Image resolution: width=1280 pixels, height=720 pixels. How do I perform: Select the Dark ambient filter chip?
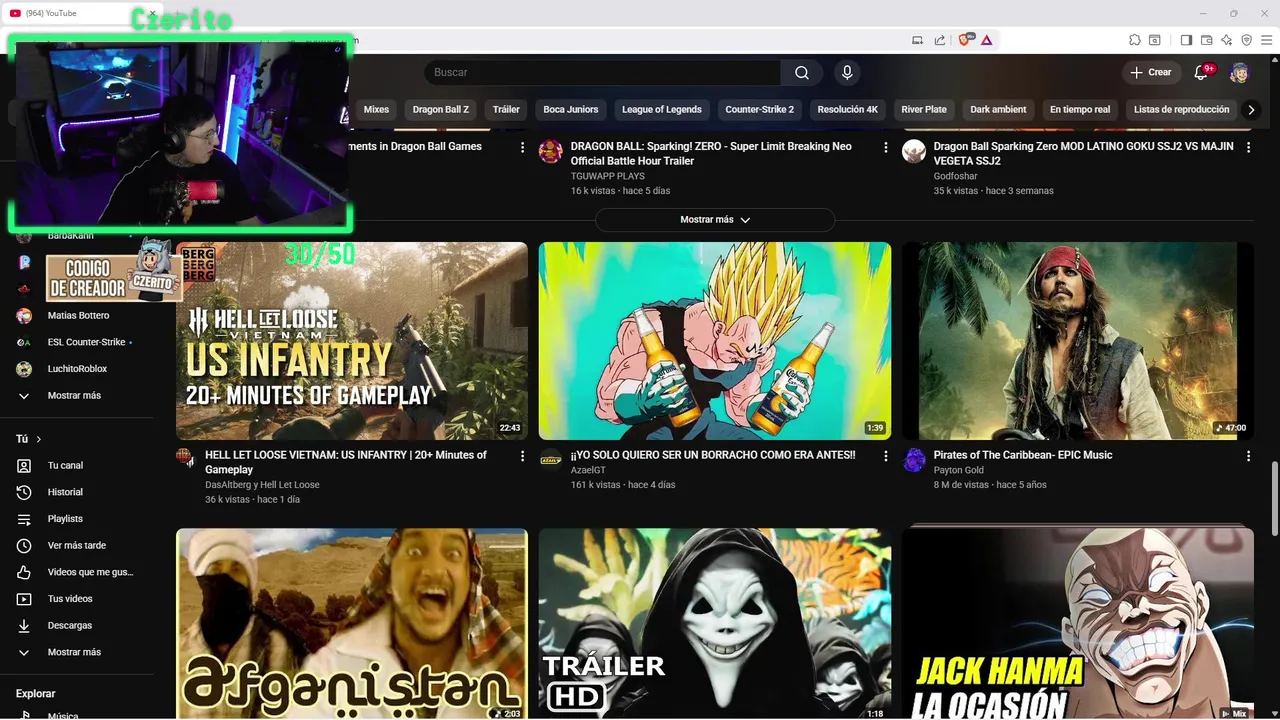[x=998, y=110]
